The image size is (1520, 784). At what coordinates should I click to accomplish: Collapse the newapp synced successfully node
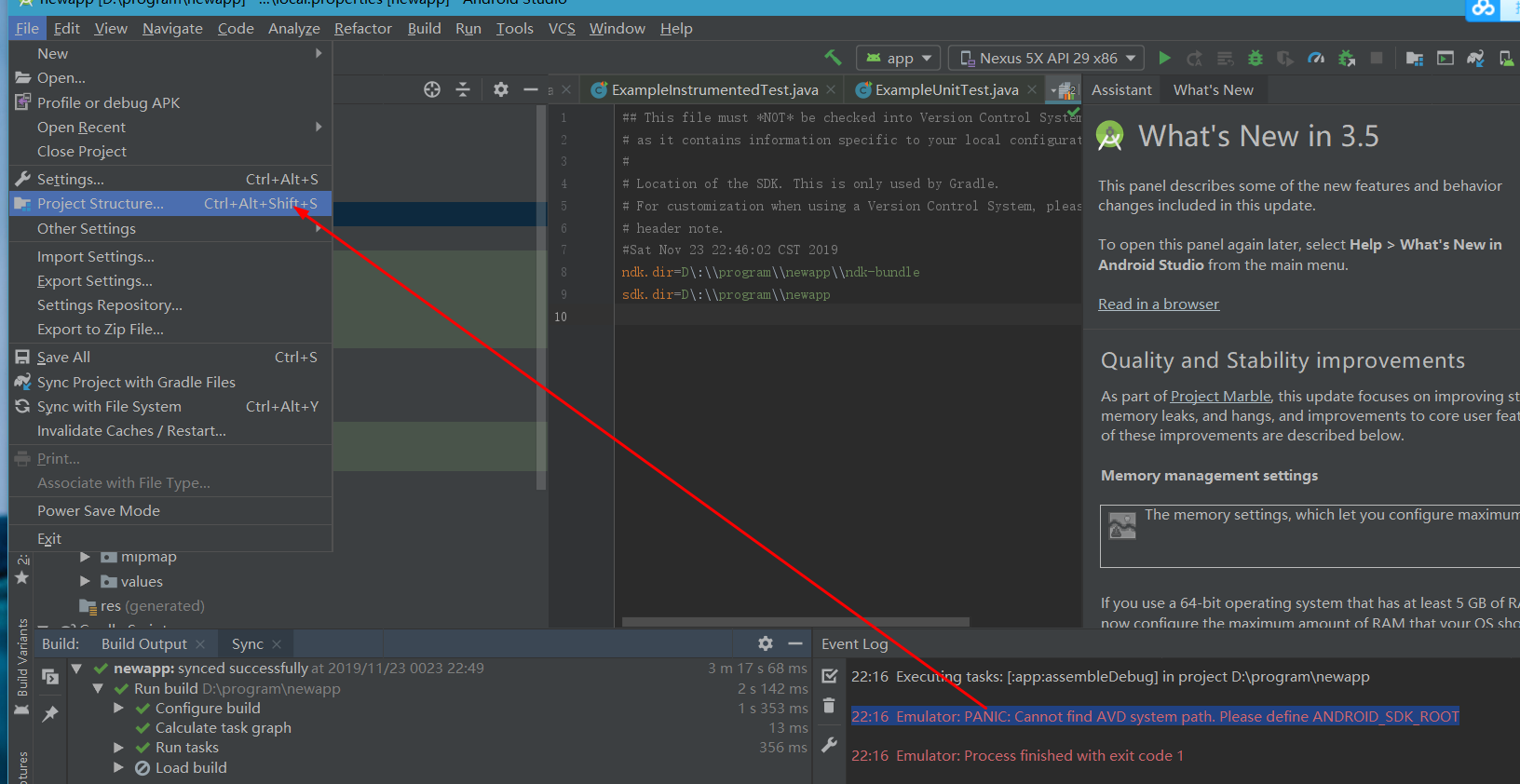(76, 669)
